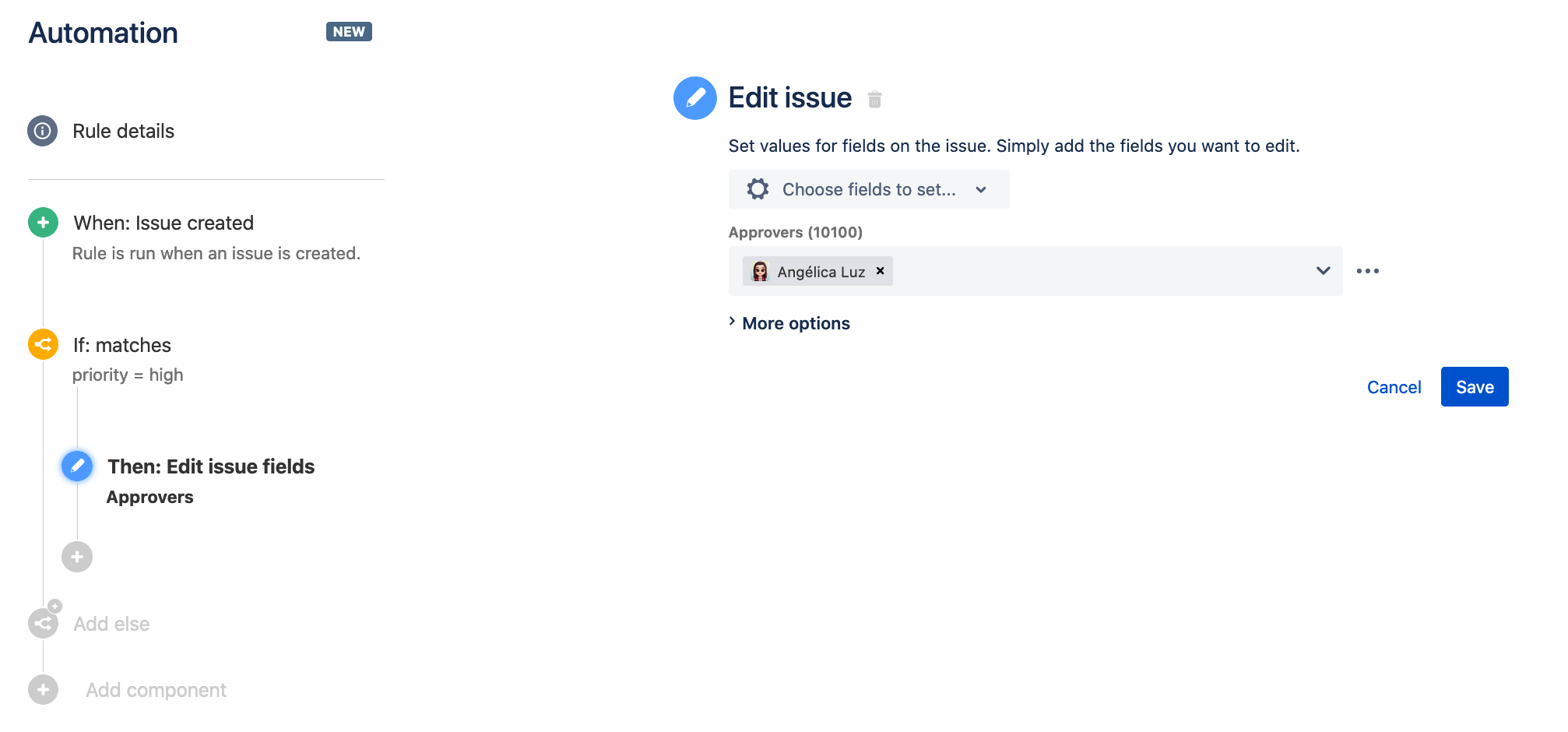Click the plus icon below Then: Edit issue fields

click(76, 557)
